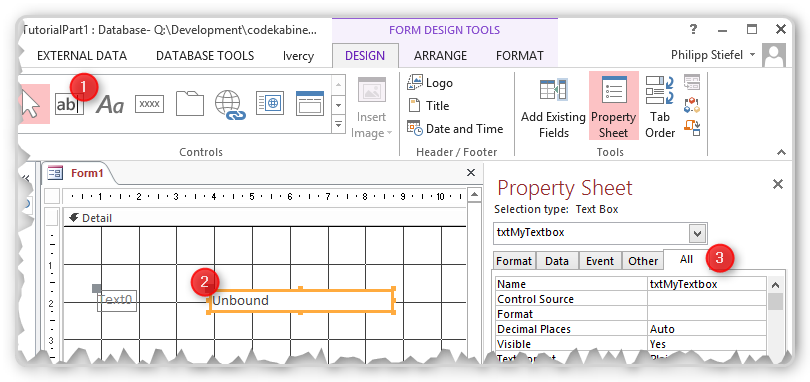Image resolution: width=810 pixels, height=382 pixels.
Task: Close the Property Sheet pane
Action: 777,184
